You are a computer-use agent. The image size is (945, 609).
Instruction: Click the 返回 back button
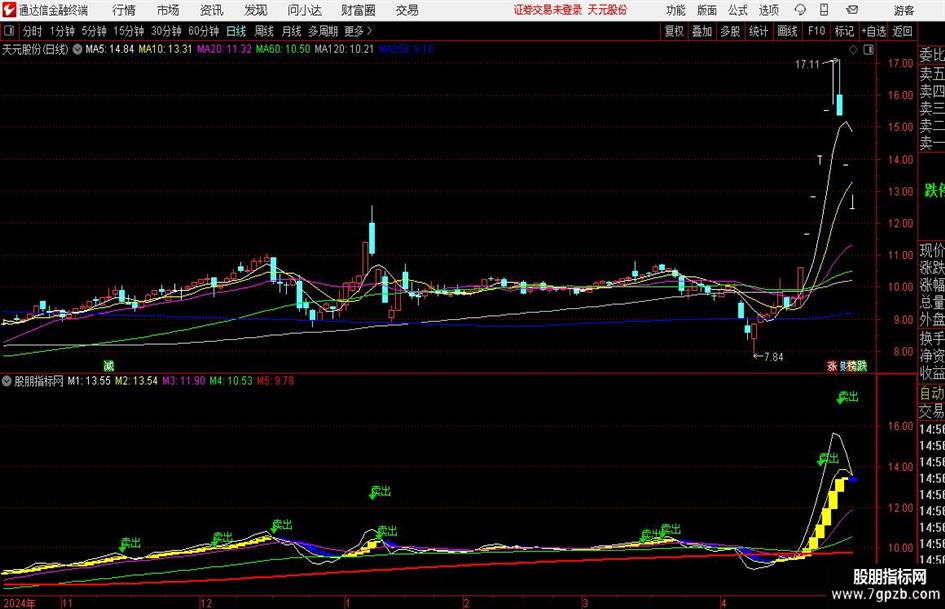click(902, 31)
